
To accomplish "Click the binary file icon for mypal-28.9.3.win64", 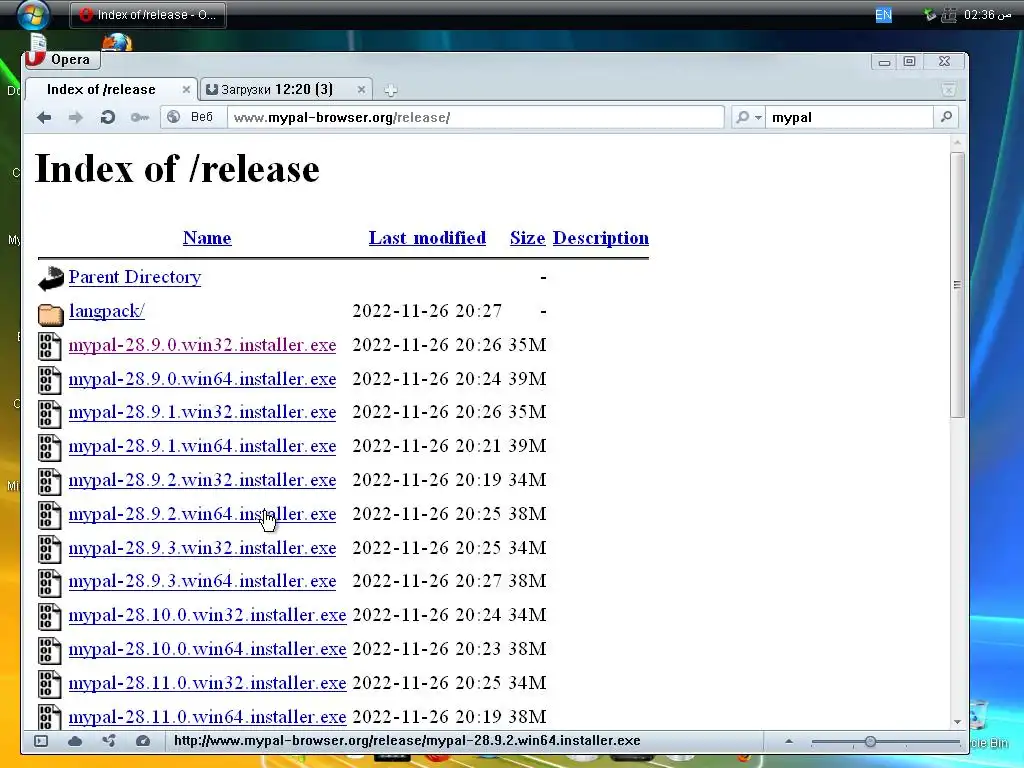I will (50, 583).
